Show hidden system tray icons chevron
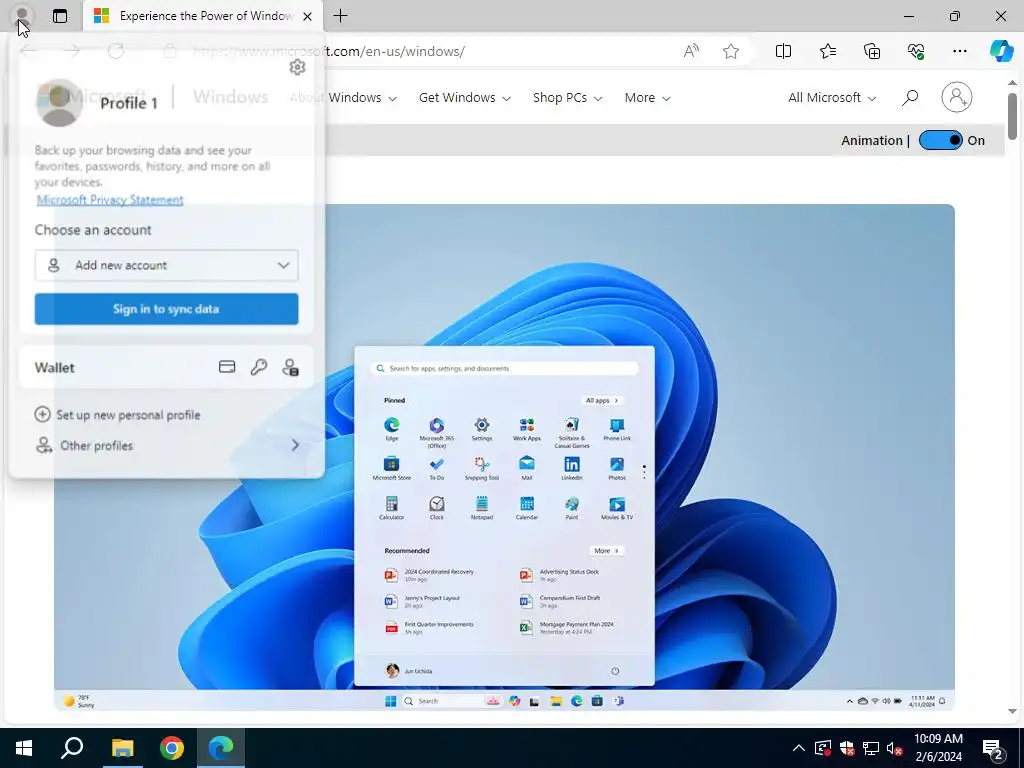This screenshot has height=768, width=1024. pyautogui.click(x=799, y=748)
